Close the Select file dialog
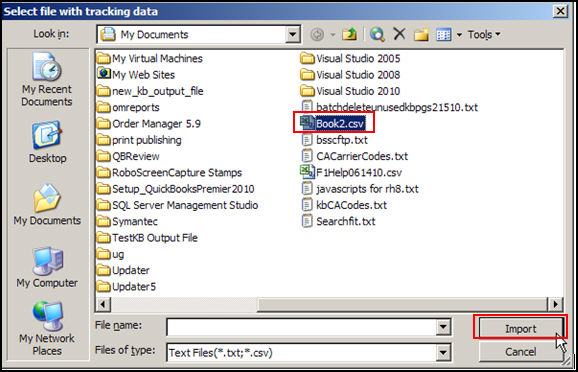Viewport: 578px width, 372px height. click(560, 11)
